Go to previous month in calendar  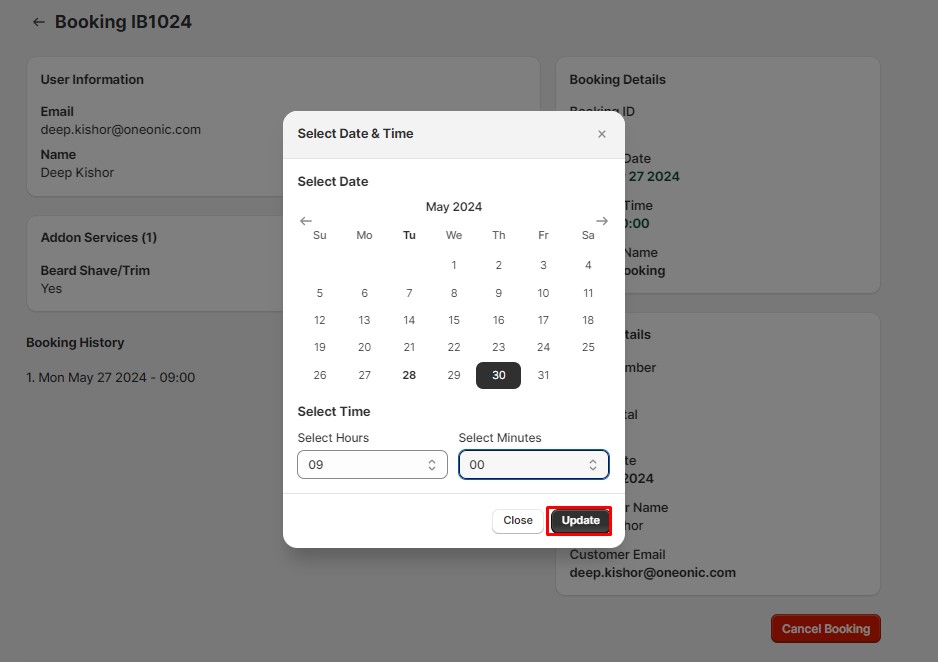click(x=306, y=221)
